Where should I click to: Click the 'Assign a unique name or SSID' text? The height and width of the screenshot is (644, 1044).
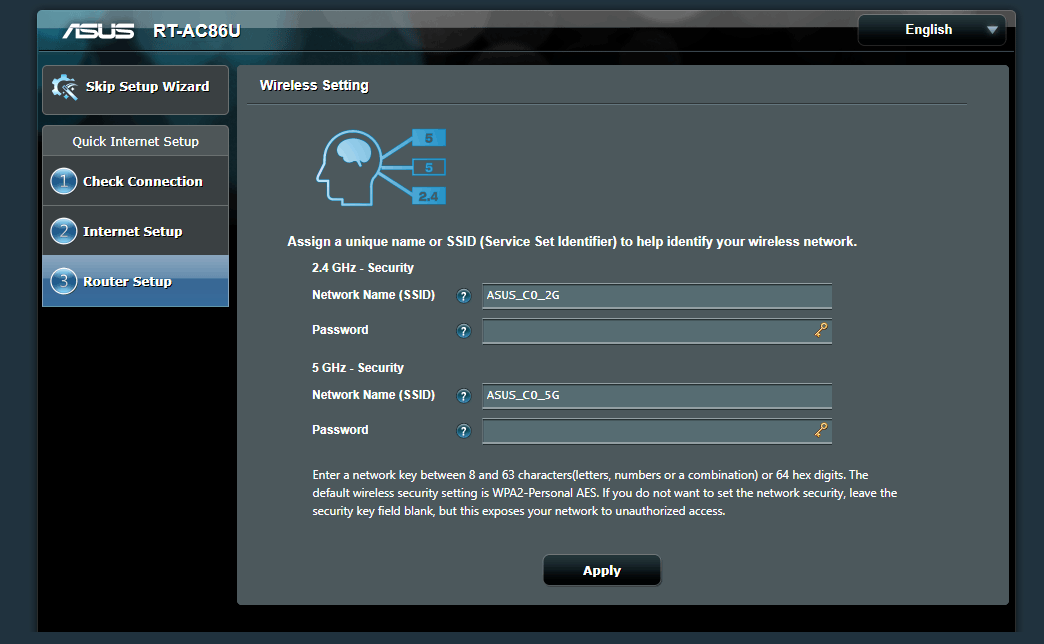572,242
